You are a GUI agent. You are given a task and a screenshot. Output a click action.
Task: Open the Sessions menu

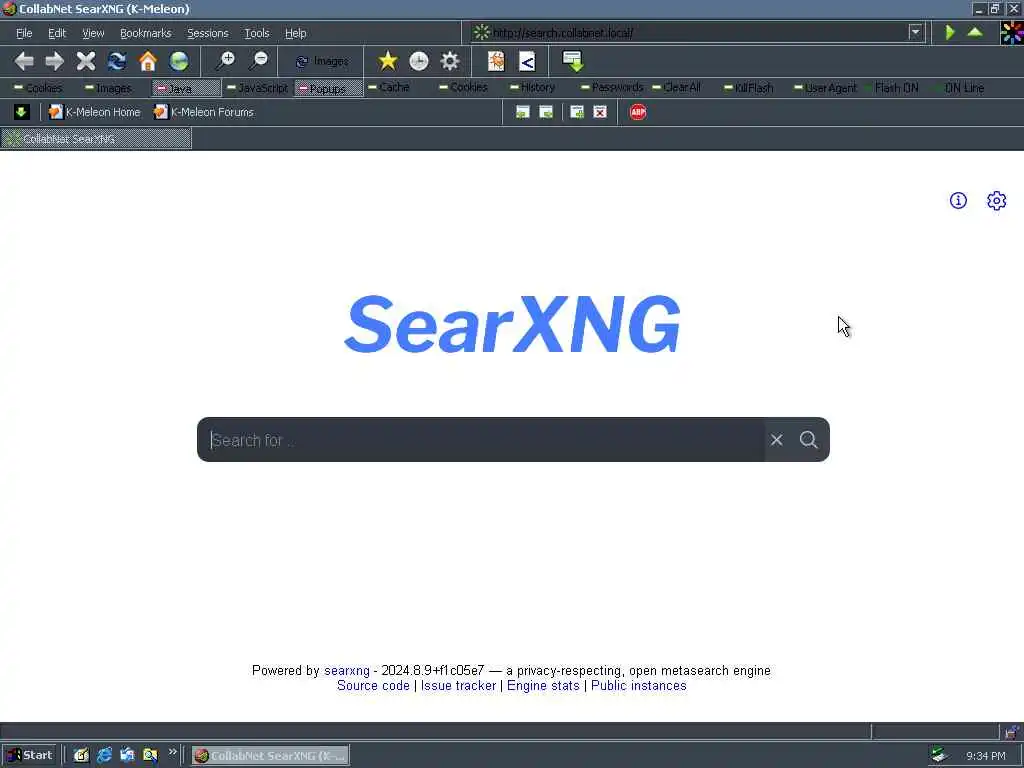pyautogui.click(x=208, y=33)
